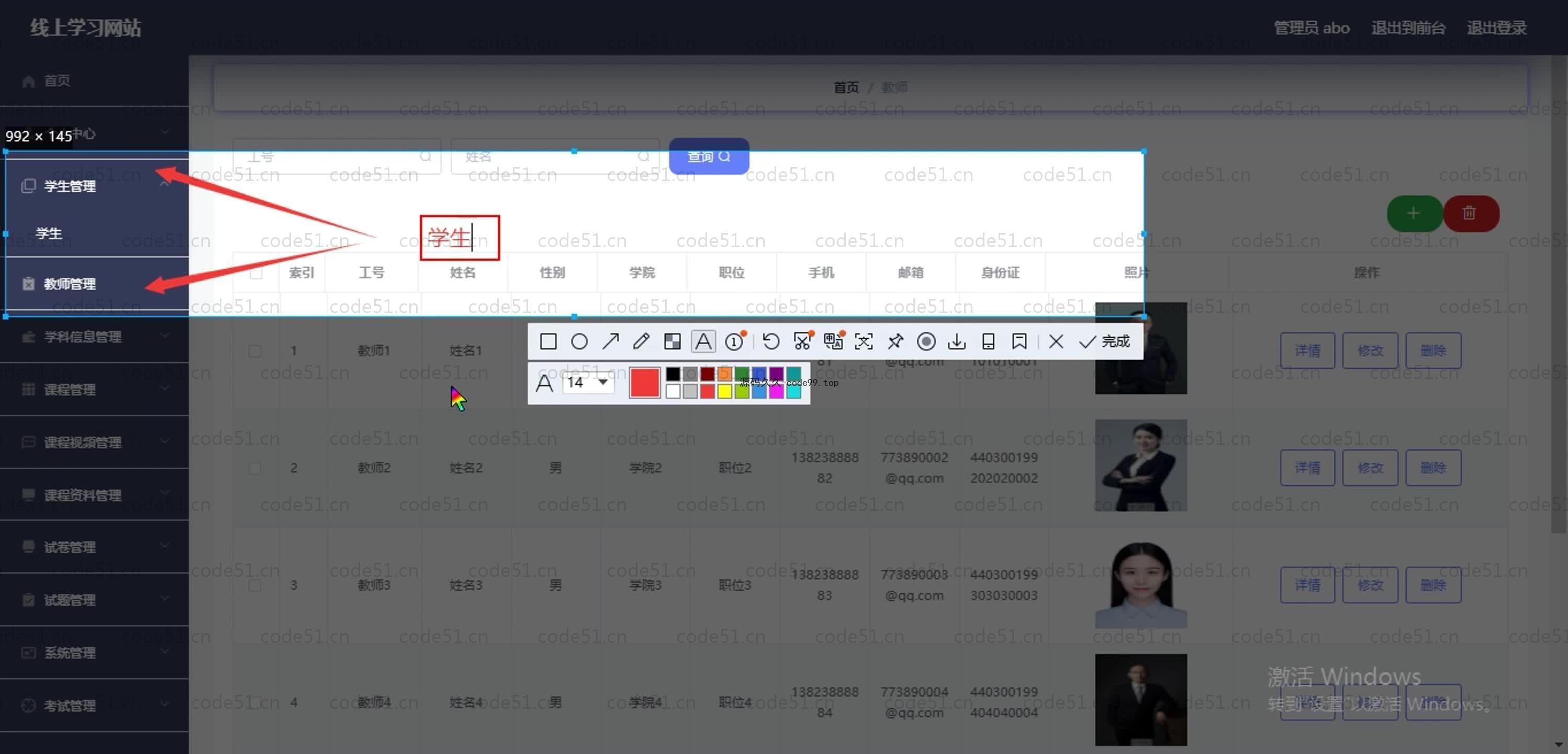
Task: Click 修改 for row 教师2
Action: pos(1370,468)
